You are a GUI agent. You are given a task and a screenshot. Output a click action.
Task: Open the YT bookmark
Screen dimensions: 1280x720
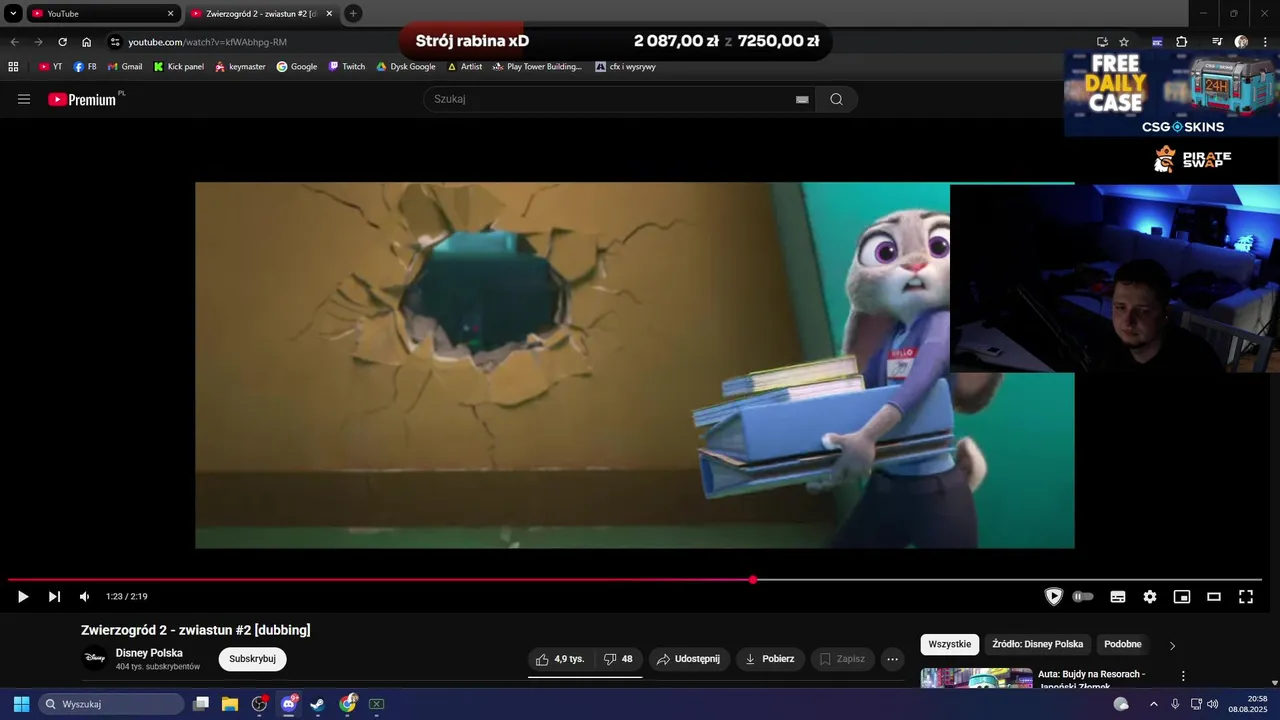[50, 67]
